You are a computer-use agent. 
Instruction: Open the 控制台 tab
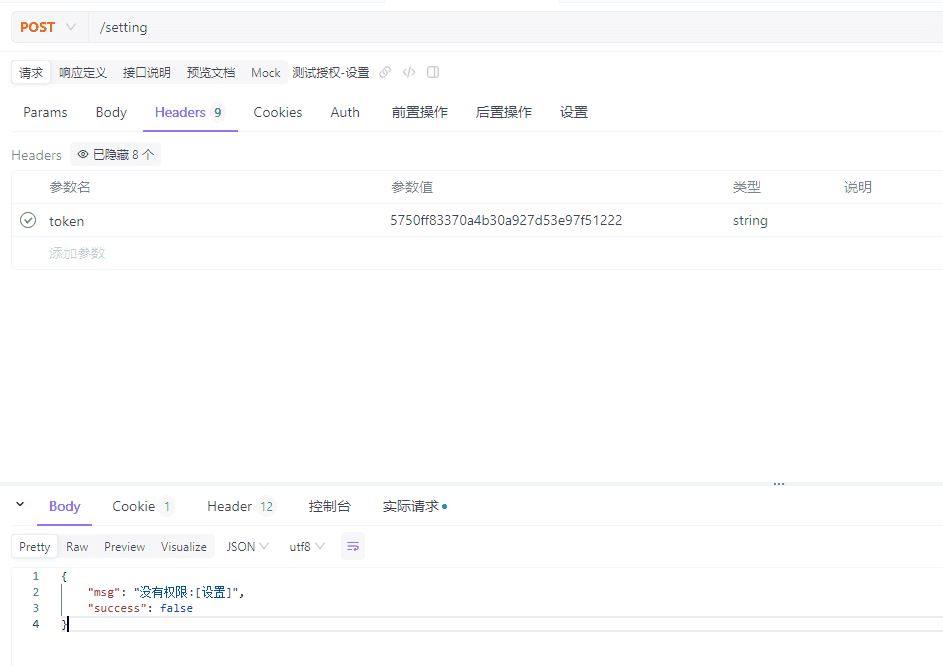click(329, 507)
